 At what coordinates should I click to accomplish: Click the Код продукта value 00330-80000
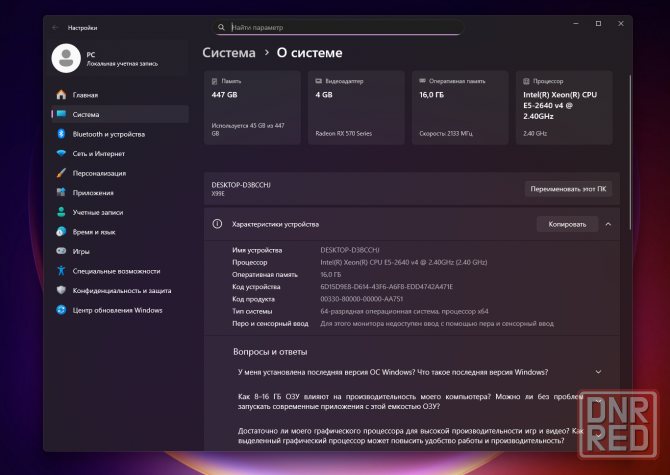361,299
